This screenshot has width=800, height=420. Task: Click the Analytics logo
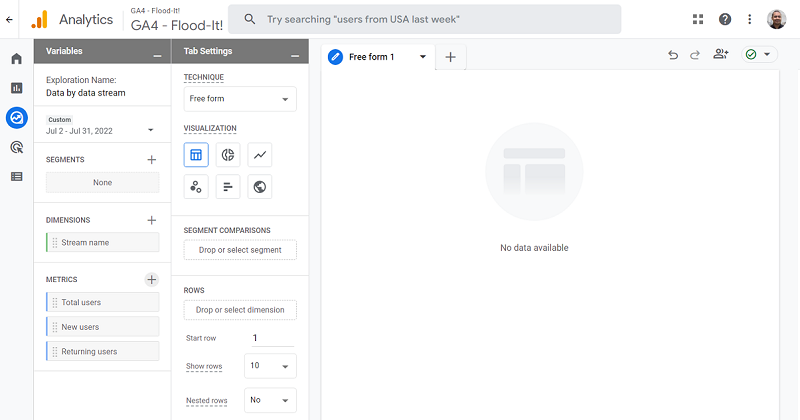(x=39, y=19)
